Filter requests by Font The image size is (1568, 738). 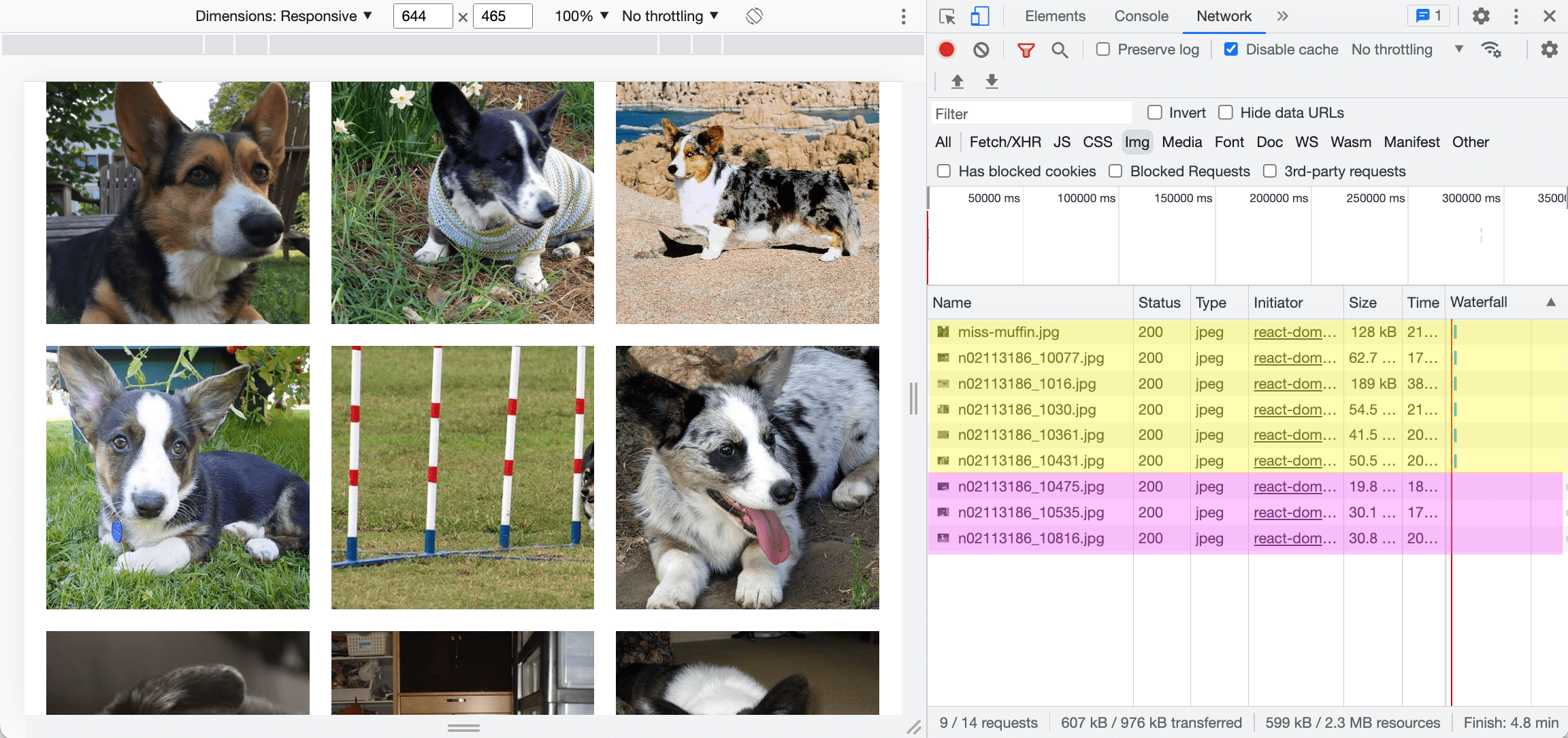click(1229, 142)
